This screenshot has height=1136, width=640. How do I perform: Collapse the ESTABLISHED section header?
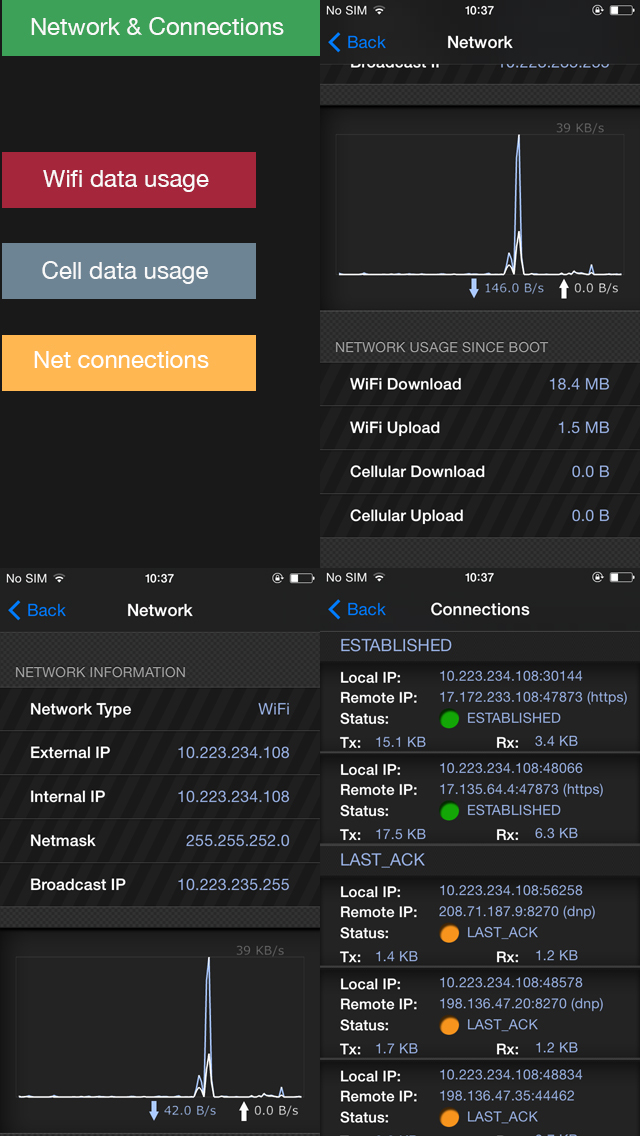[396, 645]
